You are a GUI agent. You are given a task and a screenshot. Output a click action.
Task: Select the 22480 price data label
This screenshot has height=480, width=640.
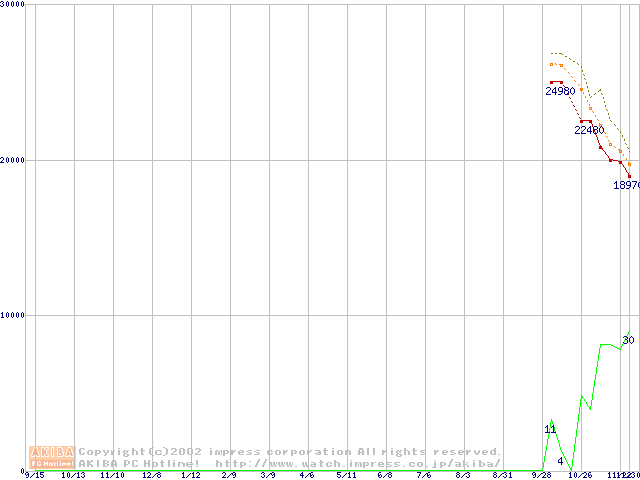click(589, 130)
